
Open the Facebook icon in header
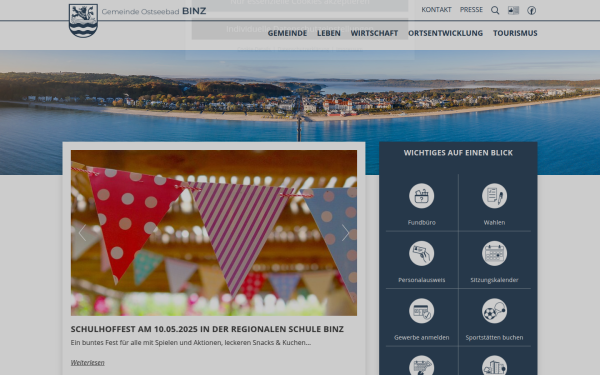(532, 10)
